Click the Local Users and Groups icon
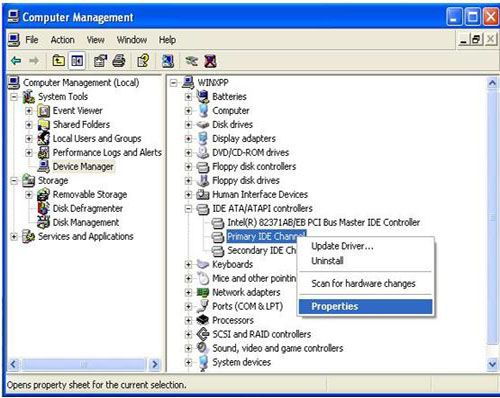 44,139
